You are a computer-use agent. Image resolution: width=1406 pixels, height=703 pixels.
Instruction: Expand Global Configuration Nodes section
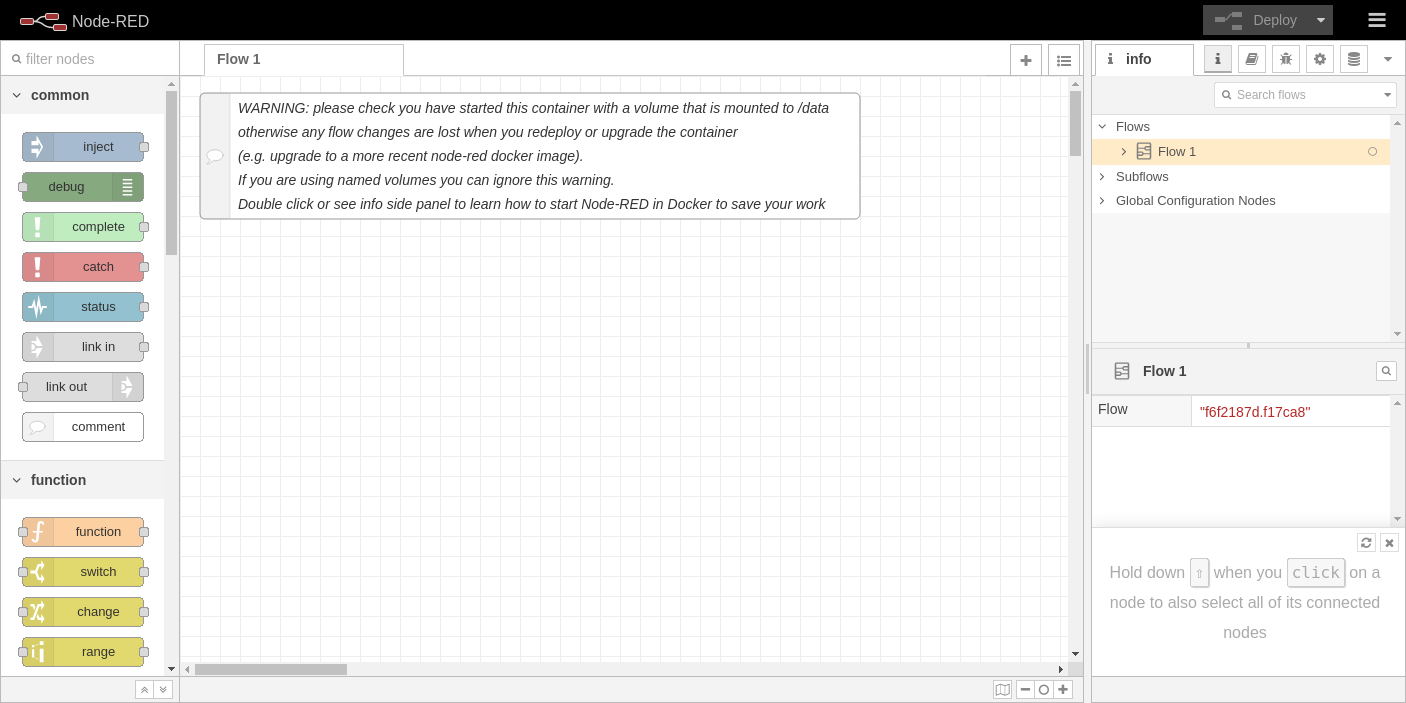1103,201
